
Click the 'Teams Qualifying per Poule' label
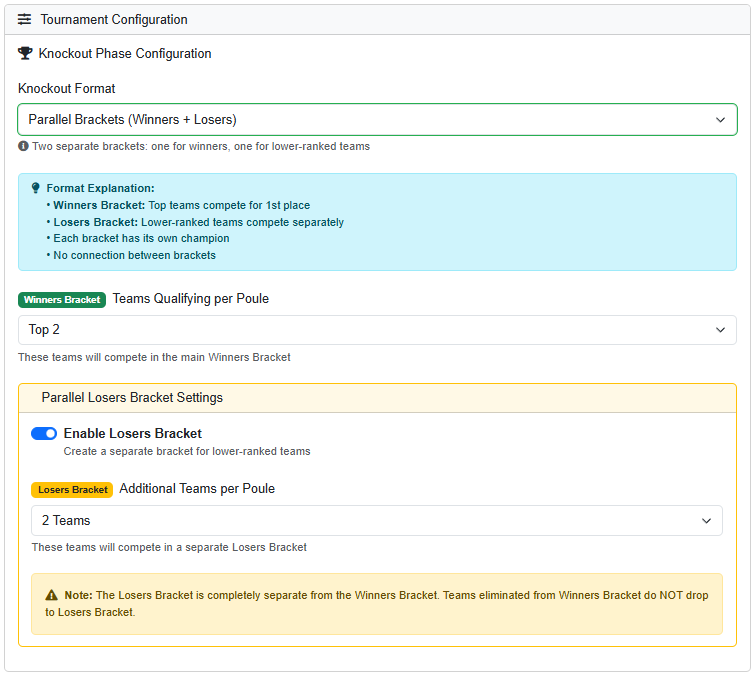191,298
